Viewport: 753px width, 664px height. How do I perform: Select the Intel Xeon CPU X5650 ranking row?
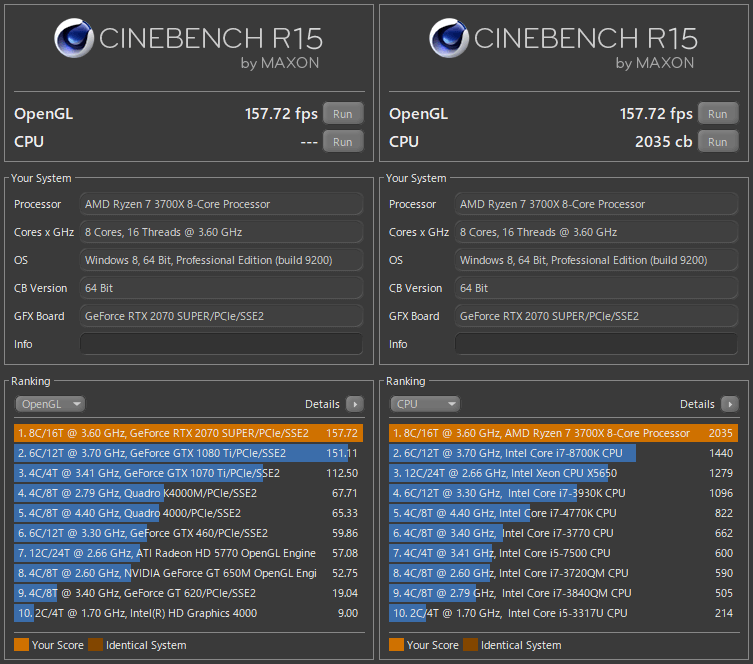click(x=563, y=473)
